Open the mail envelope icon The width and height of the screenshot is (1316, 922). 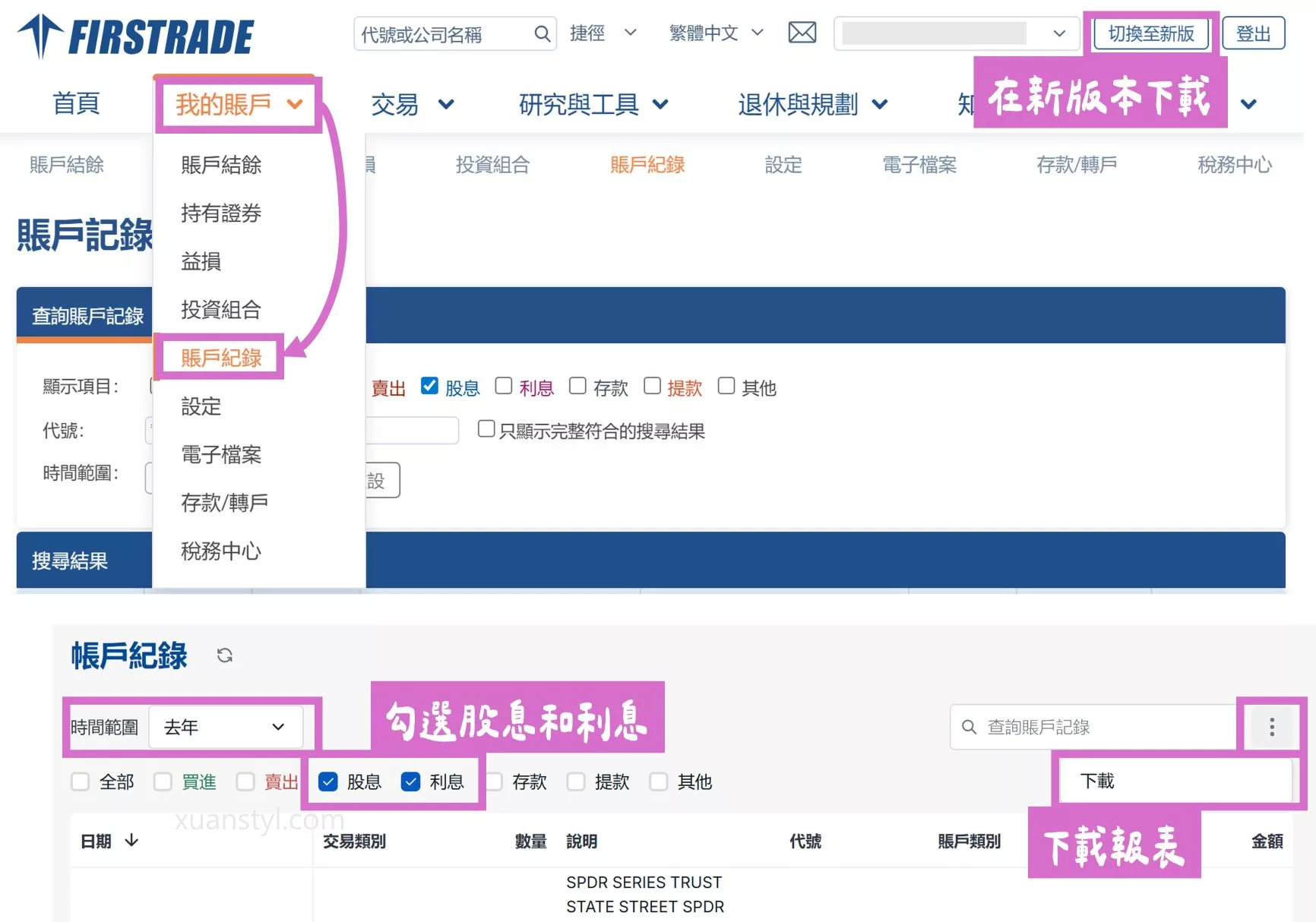[802, 33]
